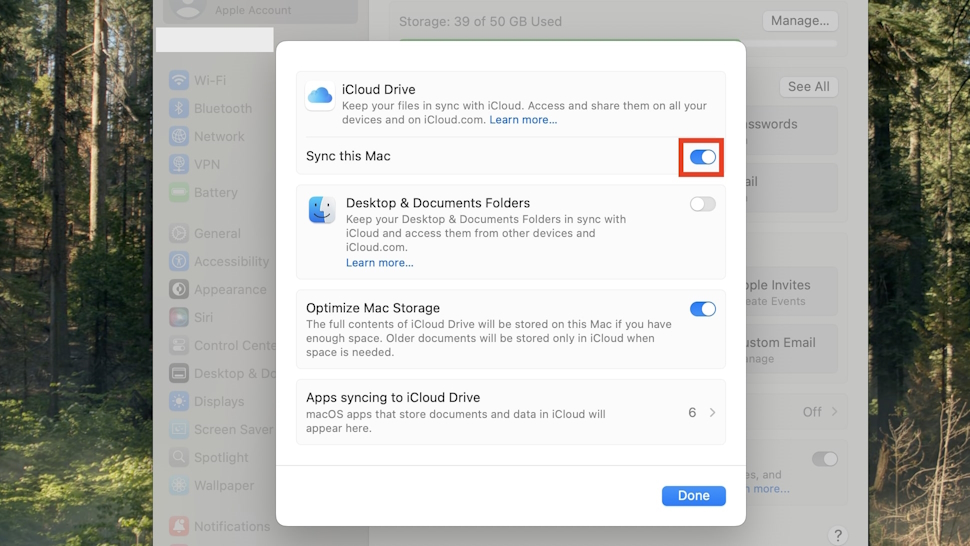Click the Finder face icon
Screen dimensions: 970x546
322,210
